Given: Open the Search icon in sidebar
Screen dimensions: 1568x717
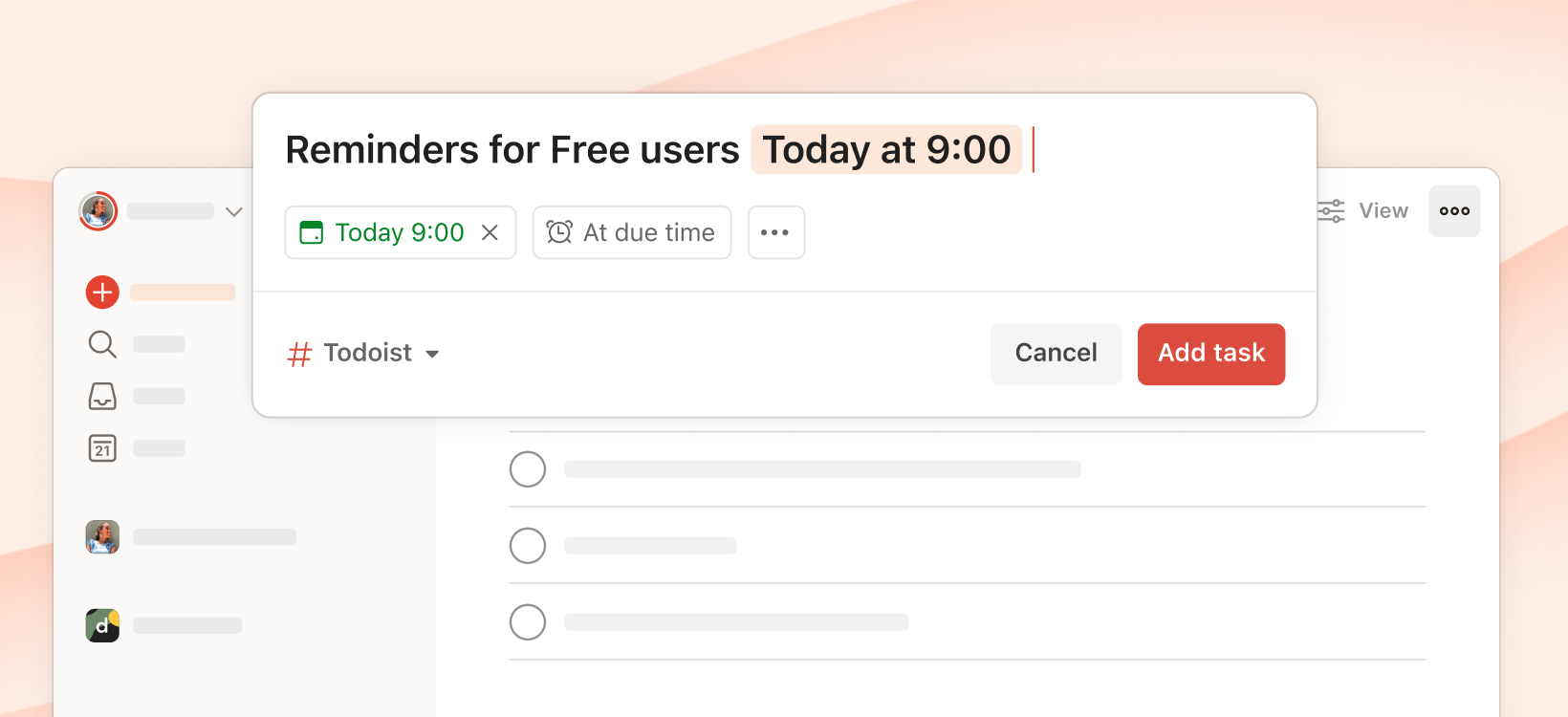Looking at the screenshot, I should pyautogui.click(x=101, y=344).
